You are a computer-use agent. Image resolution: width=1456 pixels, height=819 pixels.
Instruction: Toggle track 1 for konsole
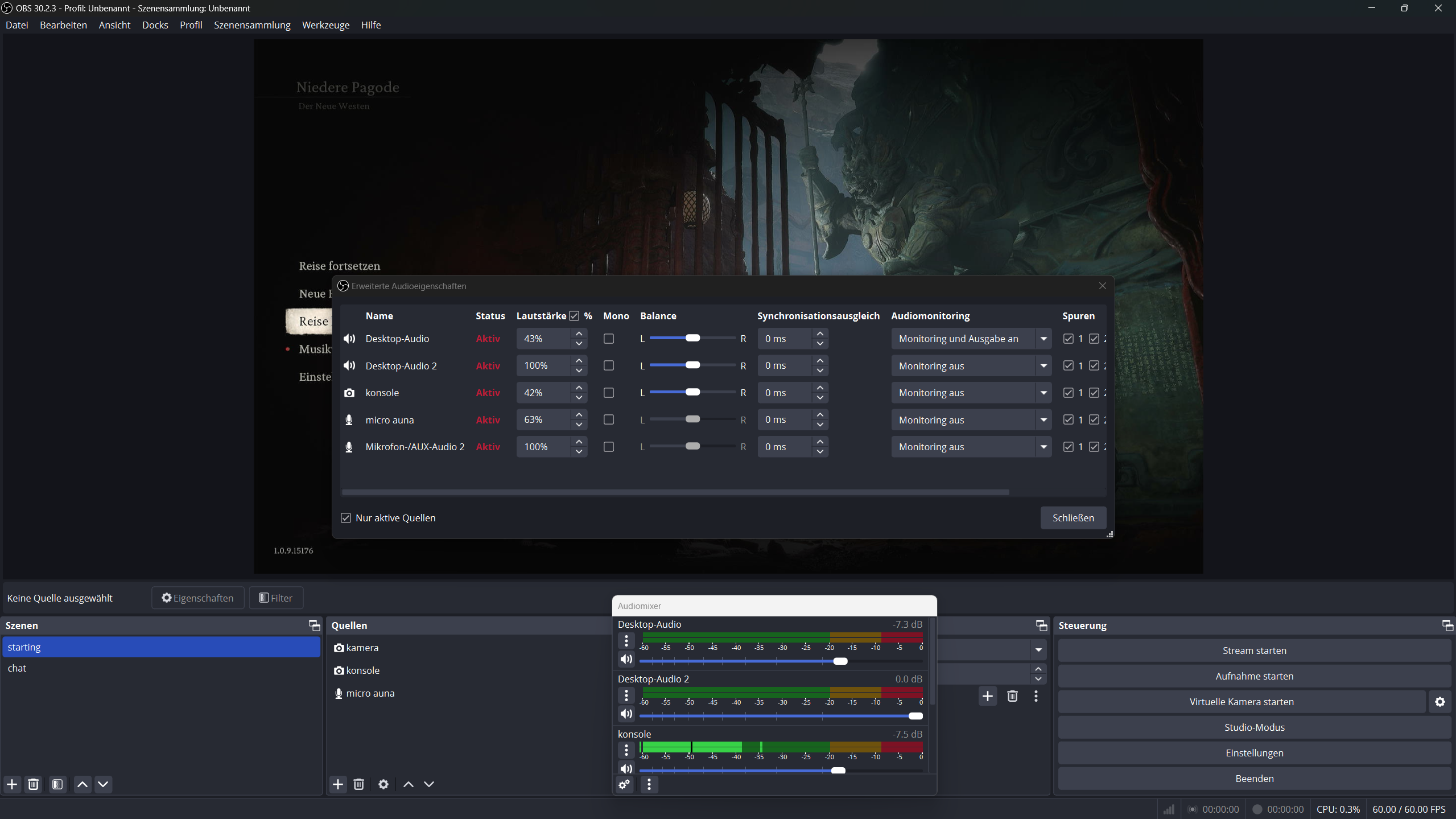[x=1068, y=393]
